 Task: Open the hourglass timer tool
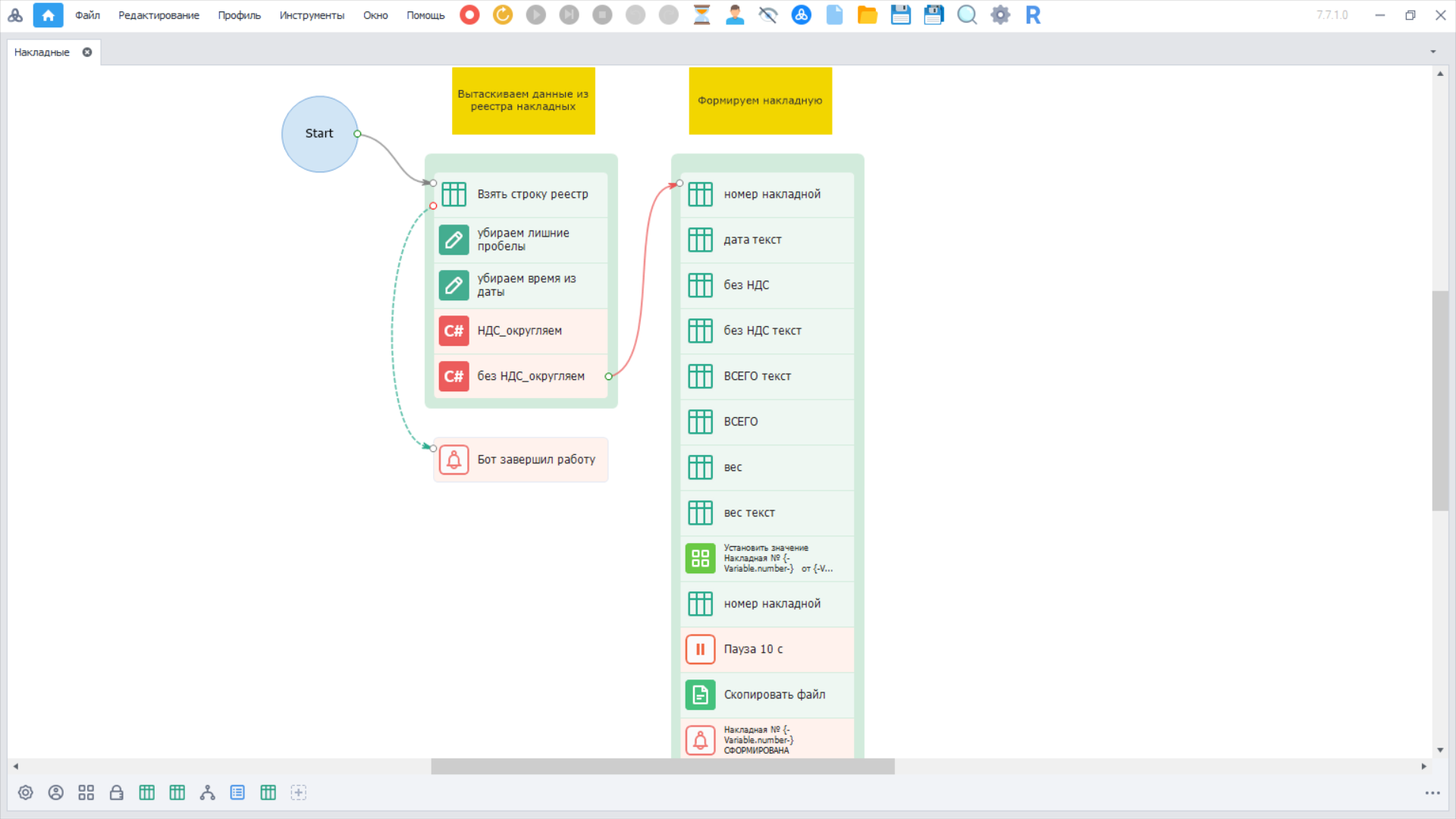click(701, 14)
